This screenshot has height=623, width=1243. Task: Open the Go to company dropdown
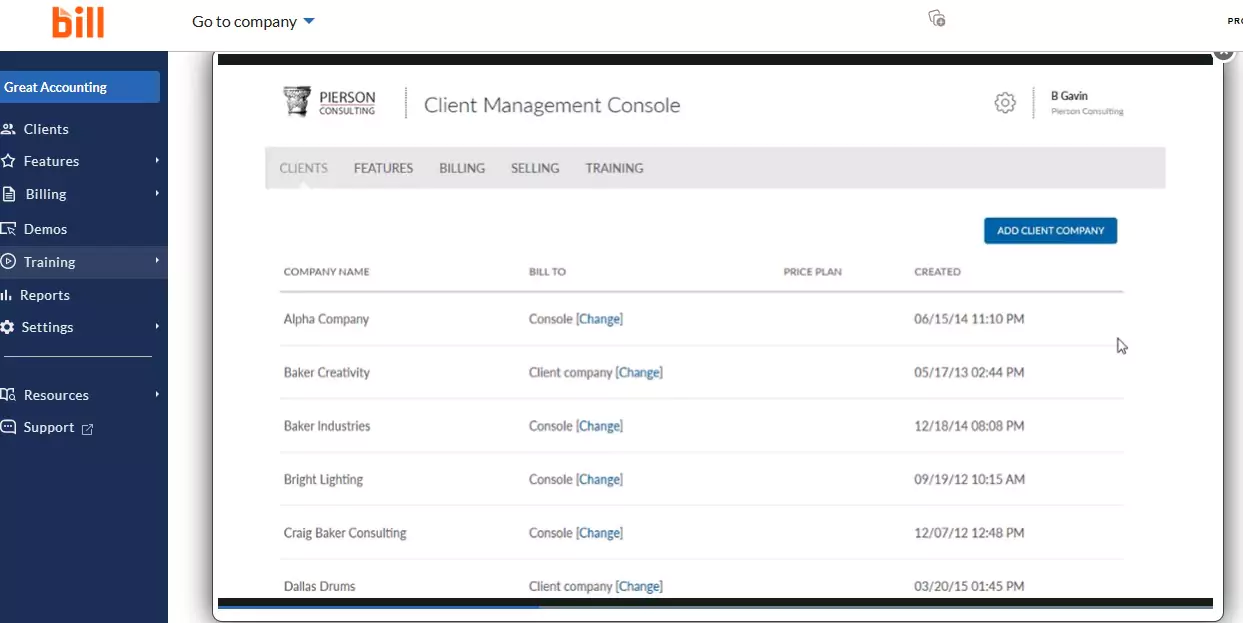[x=253, y=22]
